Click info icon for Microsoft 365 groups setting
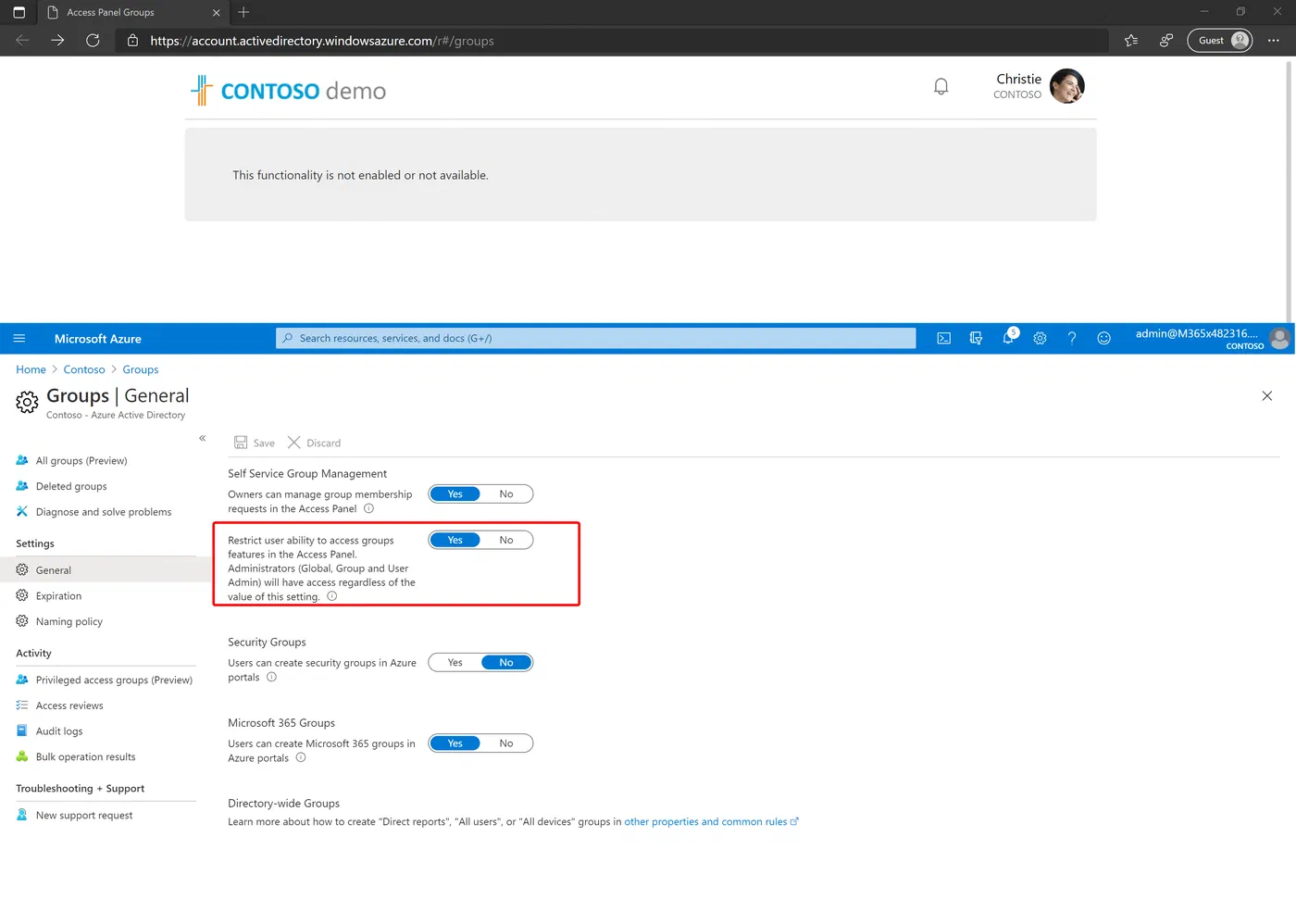 [301, 757]
